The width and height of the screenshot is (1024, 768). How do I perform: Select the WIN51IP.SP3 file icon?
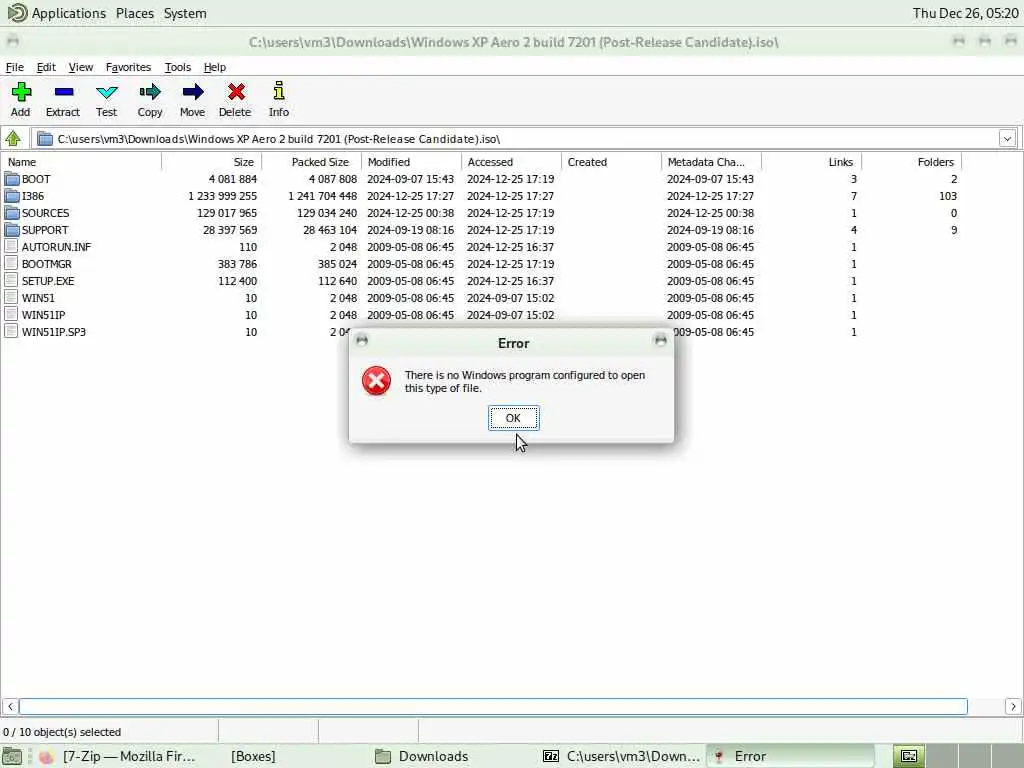11,332
